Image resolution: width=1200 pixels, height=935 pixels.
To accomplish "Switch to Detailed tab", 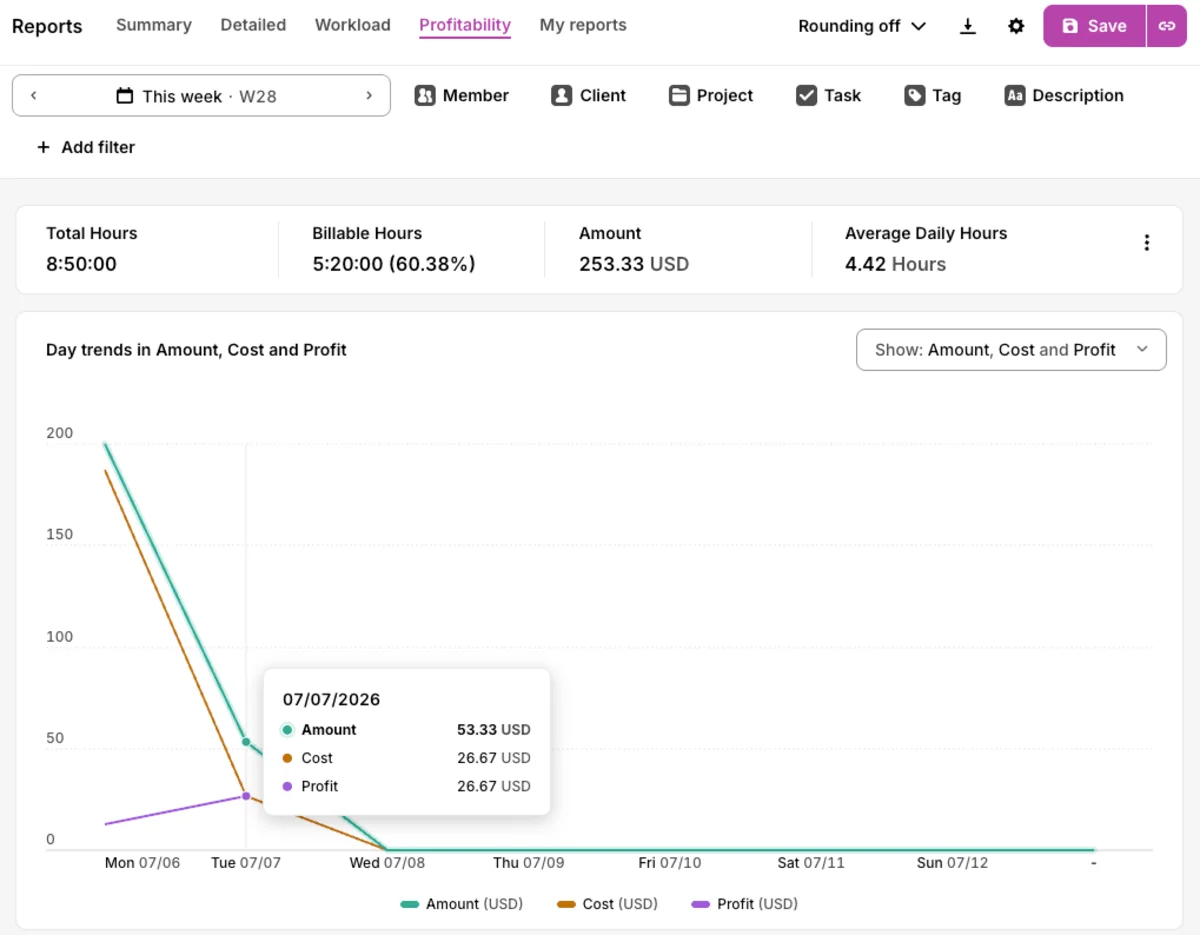I will 253,25.
